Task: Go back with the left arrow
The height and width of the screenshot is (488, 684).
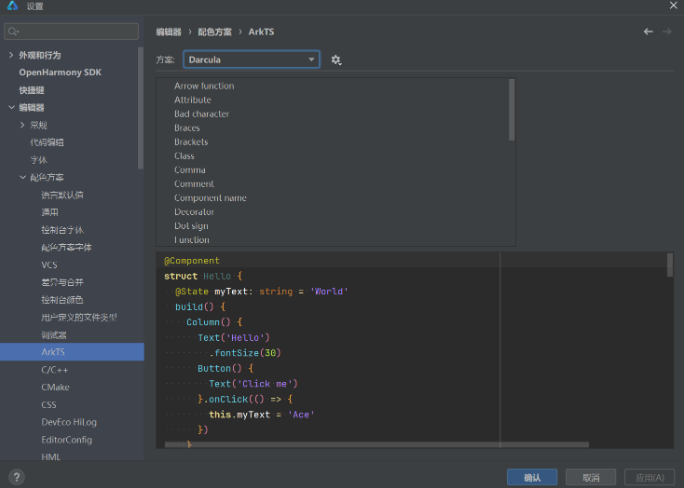Action: point(648,31)
